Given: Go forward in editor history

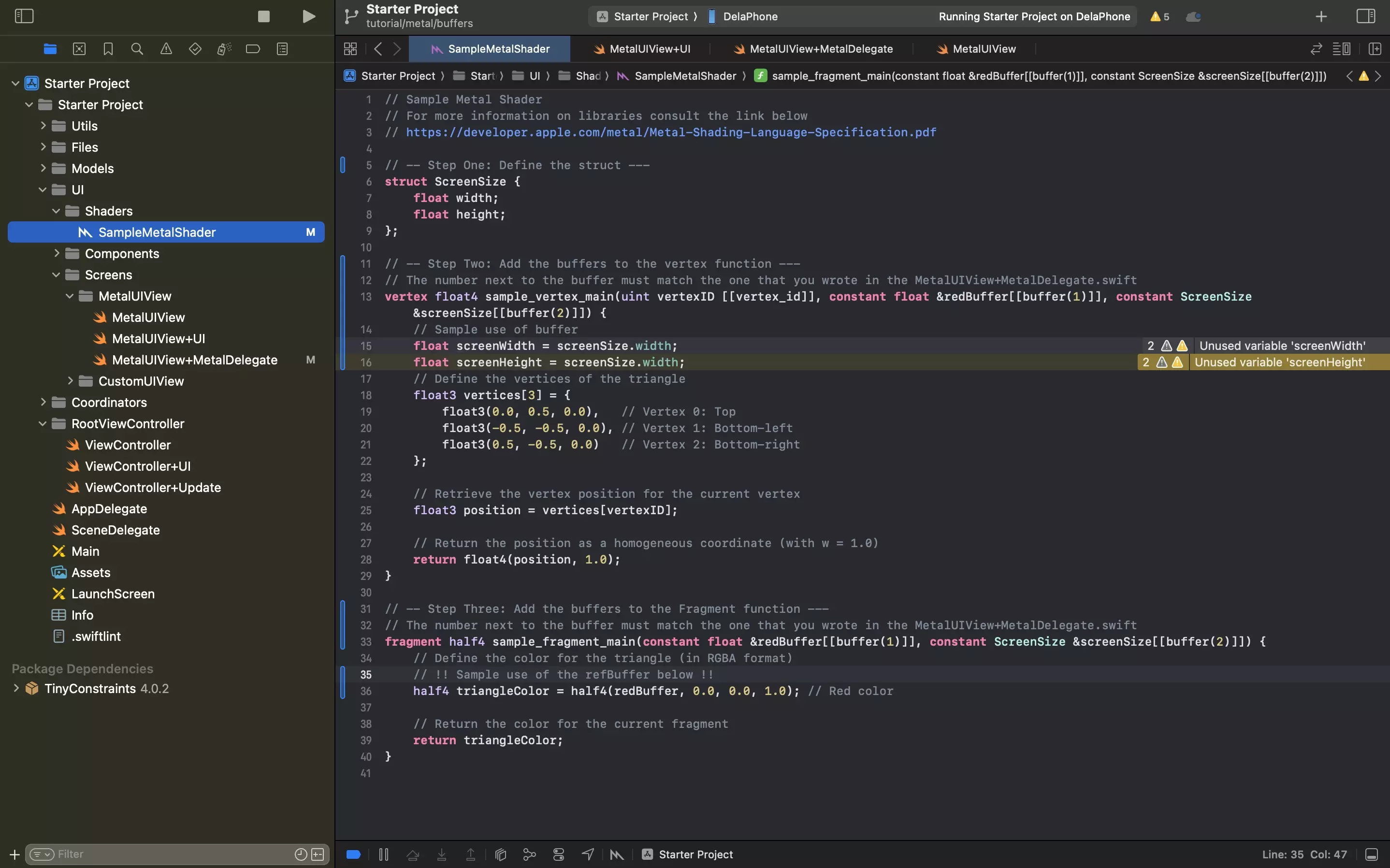Looking at the screenshot, I should pos(397,49).
